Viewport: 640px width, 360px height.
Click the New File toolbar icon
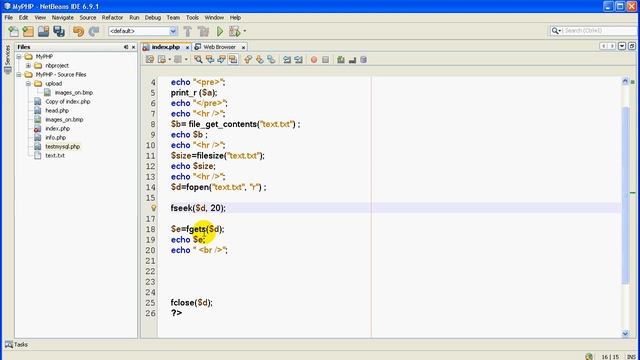pos(13,31)
